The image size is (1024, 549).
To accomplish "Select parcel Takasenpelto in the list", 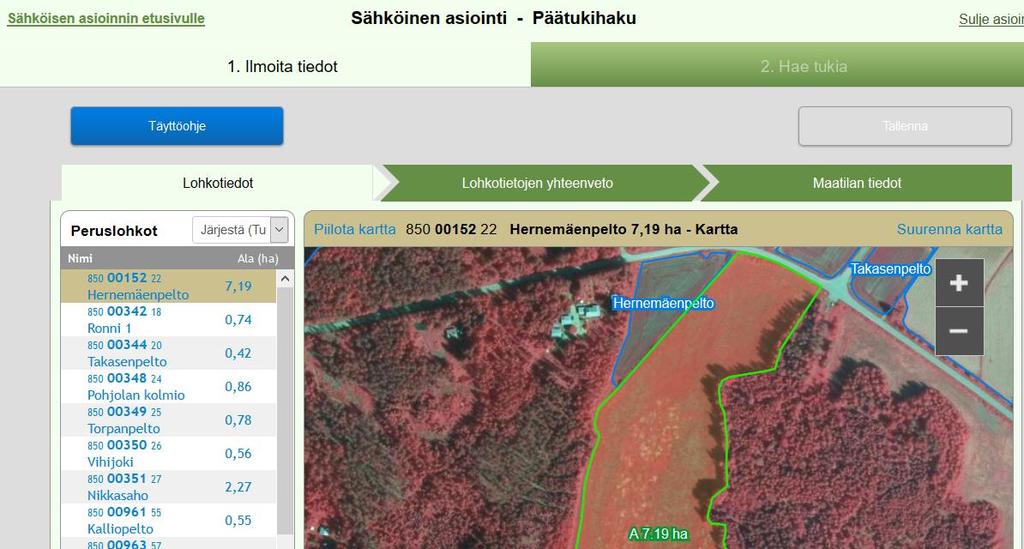I will (x=168, y=353).
